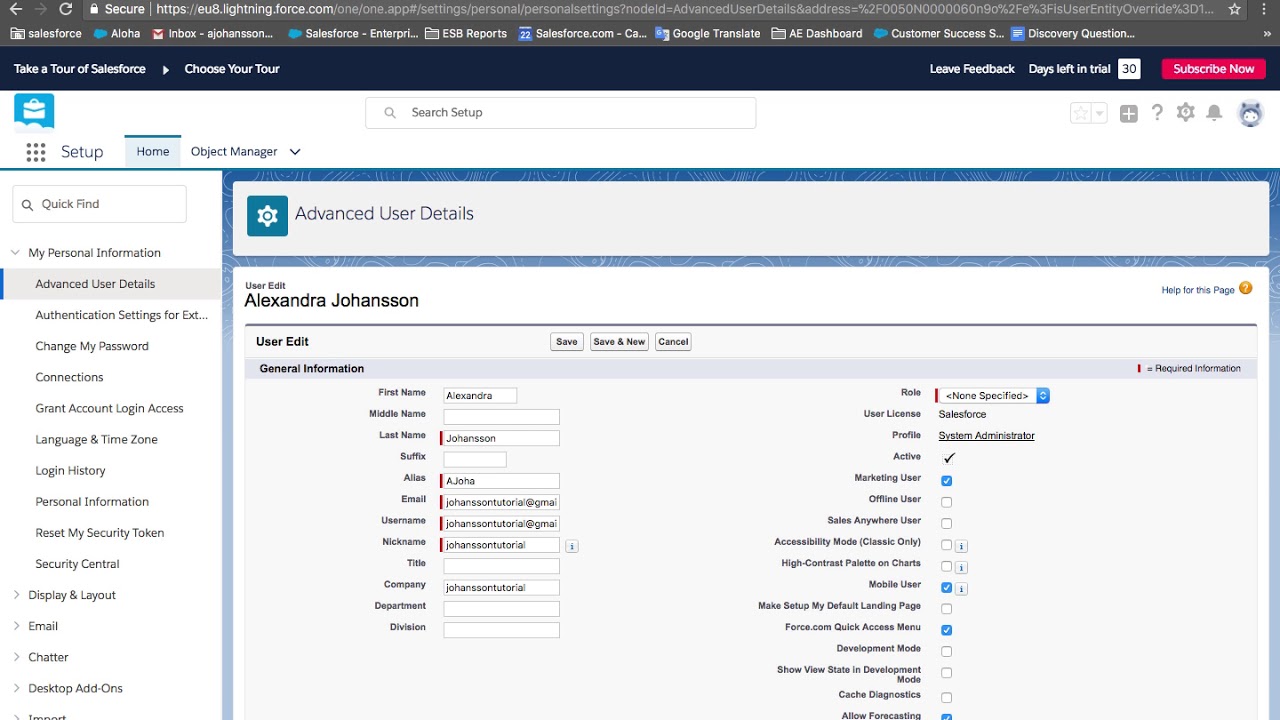Click the tour play arrow icon
Image resolution: width=1280 pixels, height=720 pixels.
coord(166,69)
